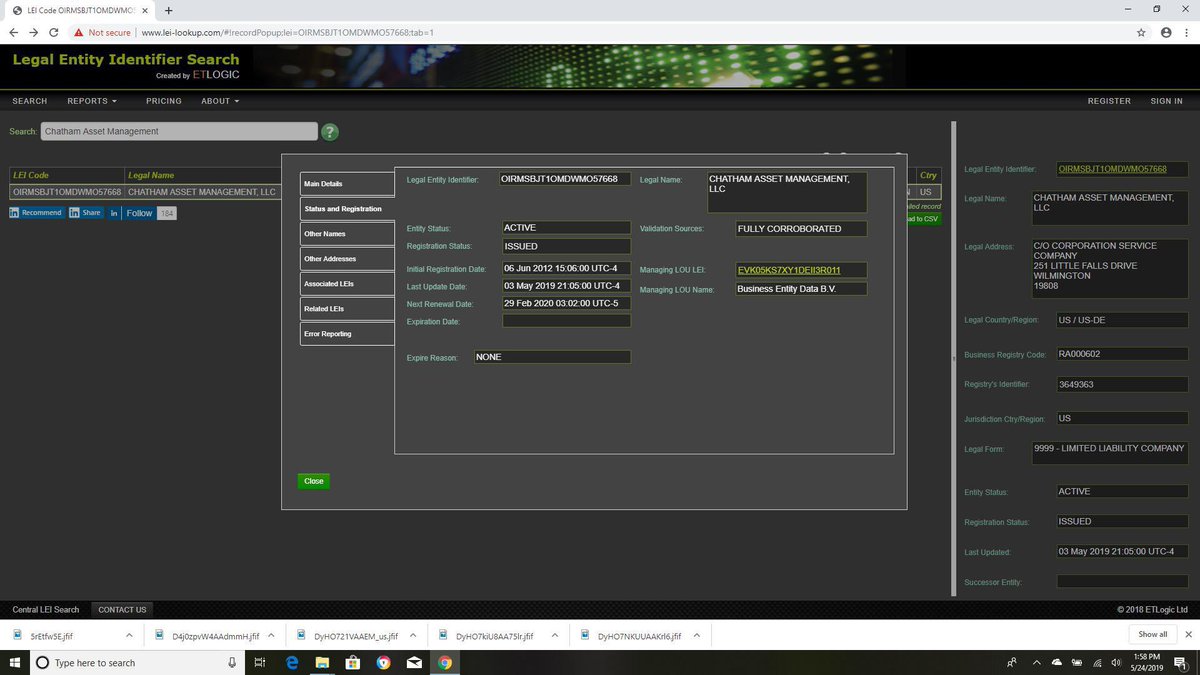1200x675 pixels.
Task: Click the green help question mark icon
Action: click(330, 132)
